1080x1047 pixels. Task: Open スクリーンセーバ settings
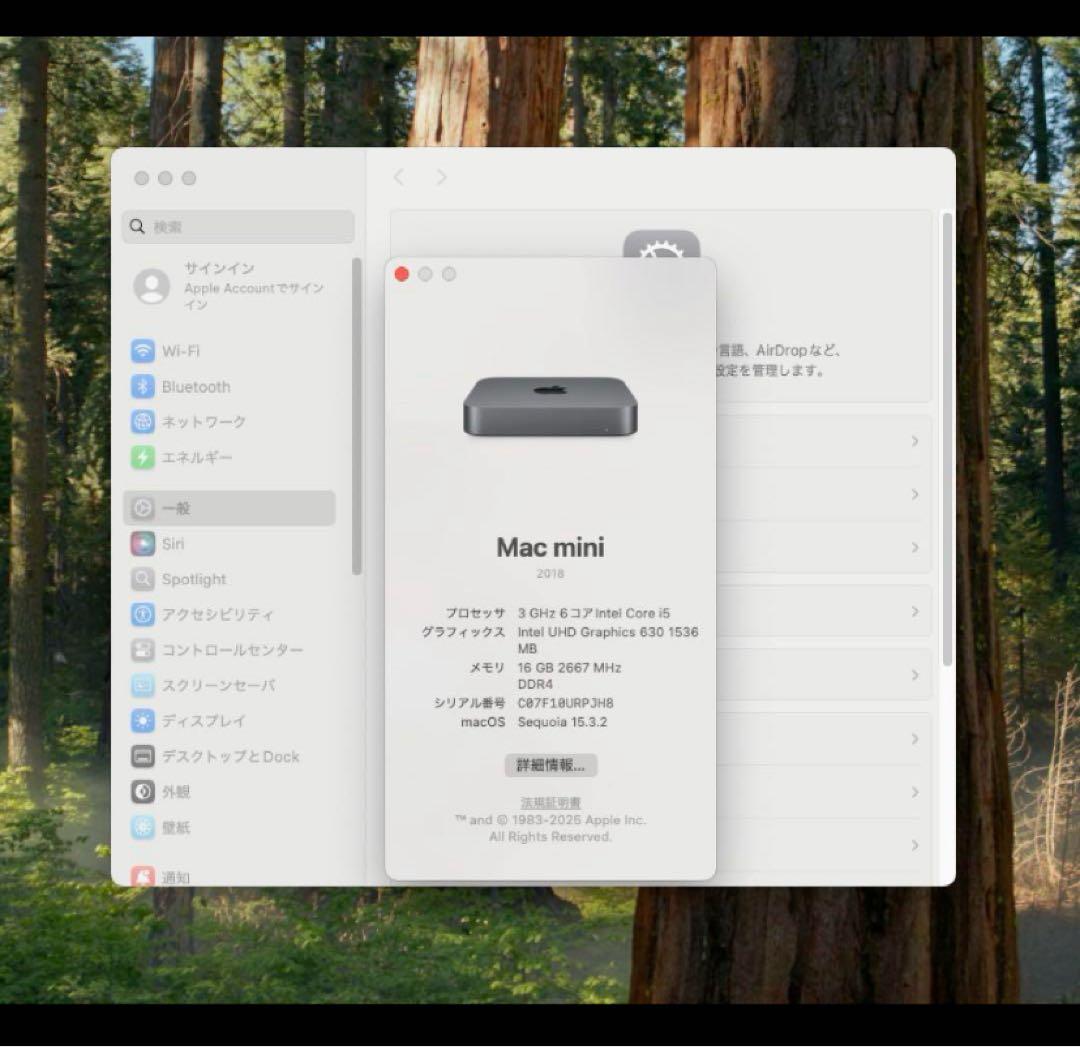(222, 686)
